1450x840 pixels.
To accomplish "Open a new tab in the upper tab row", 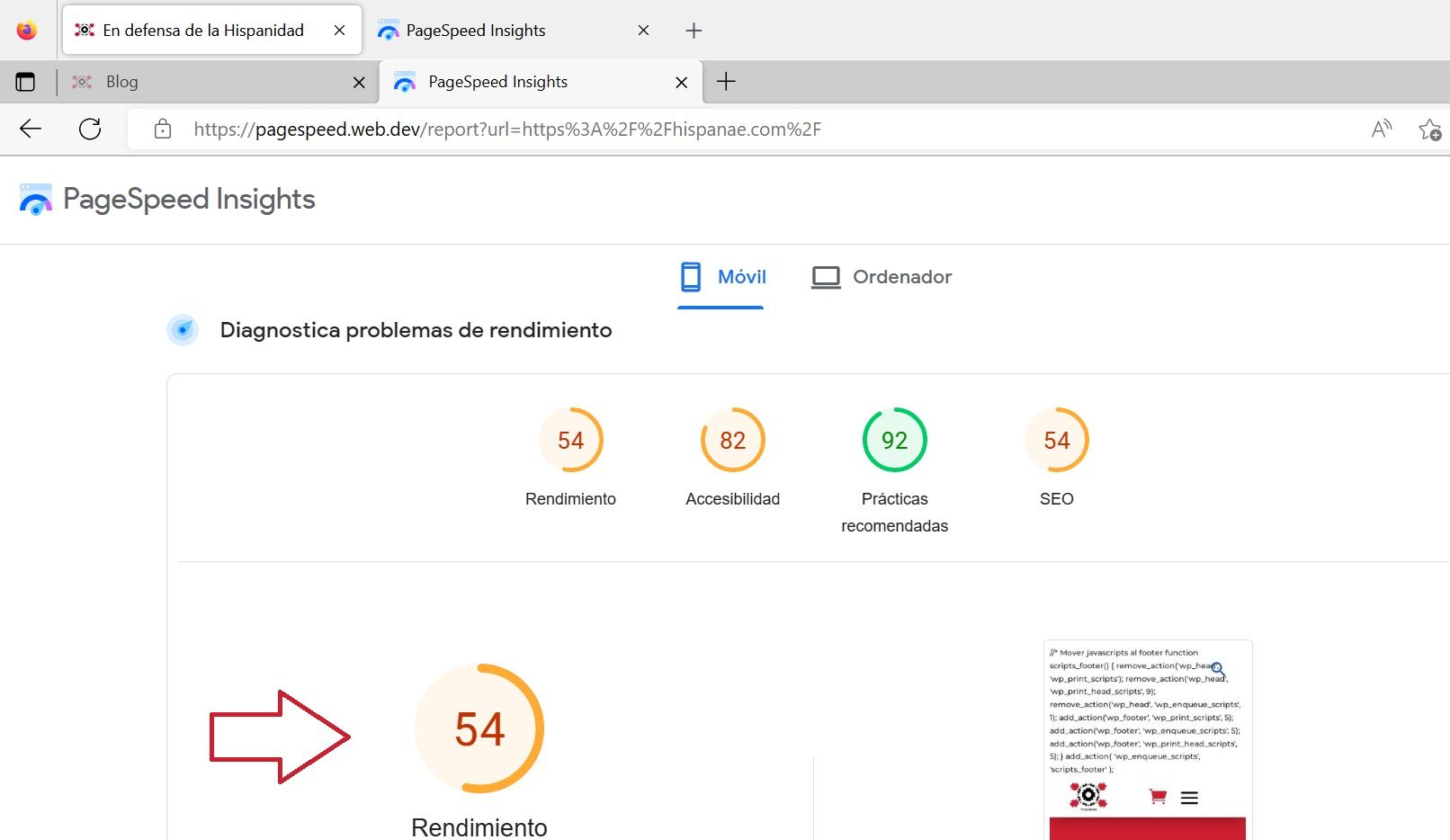I will point(694,31).
